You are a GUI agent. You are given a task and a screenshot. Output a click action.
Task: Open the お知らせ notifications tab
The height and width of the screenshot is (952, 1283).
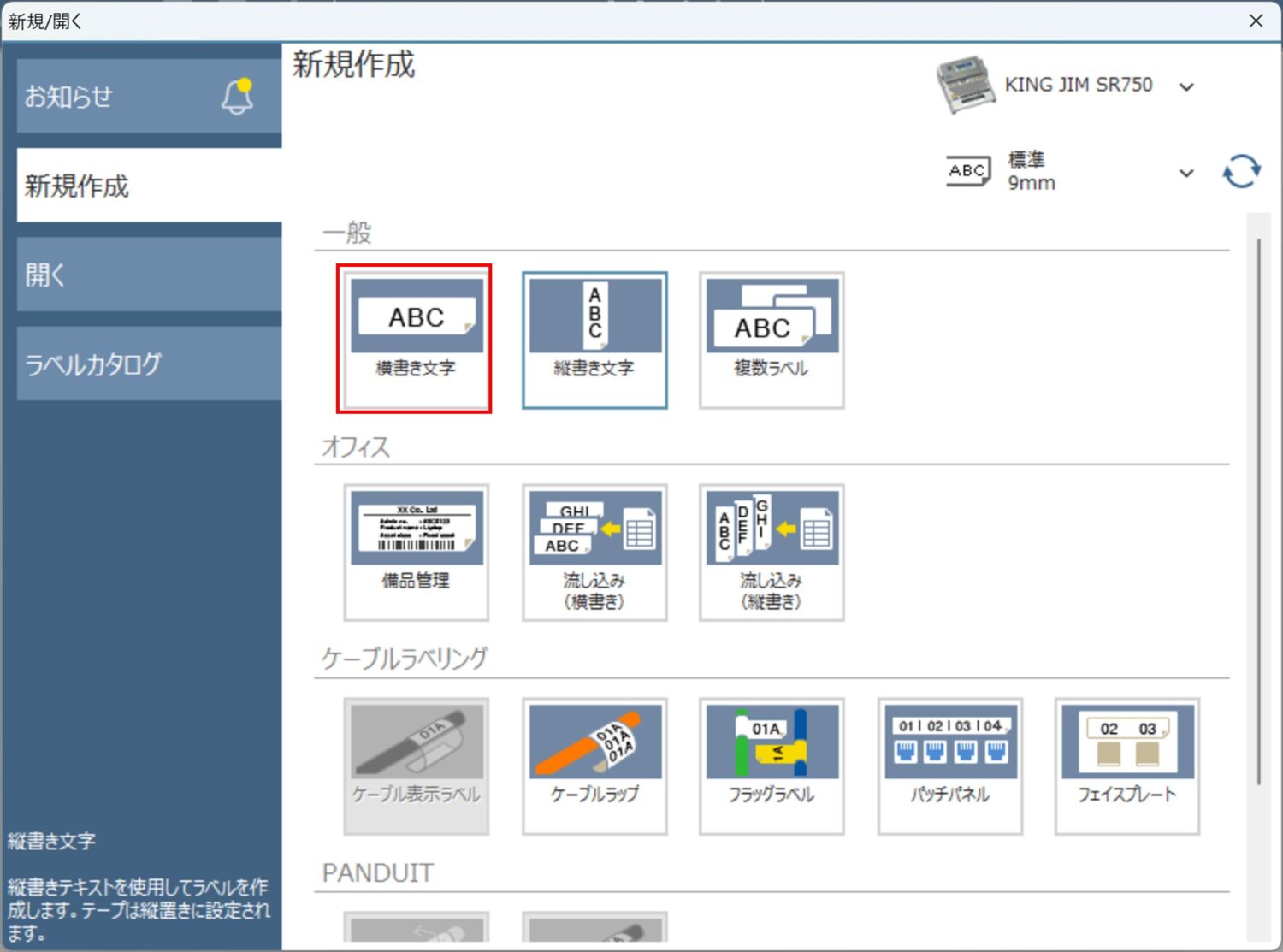[x=149, y=96]
